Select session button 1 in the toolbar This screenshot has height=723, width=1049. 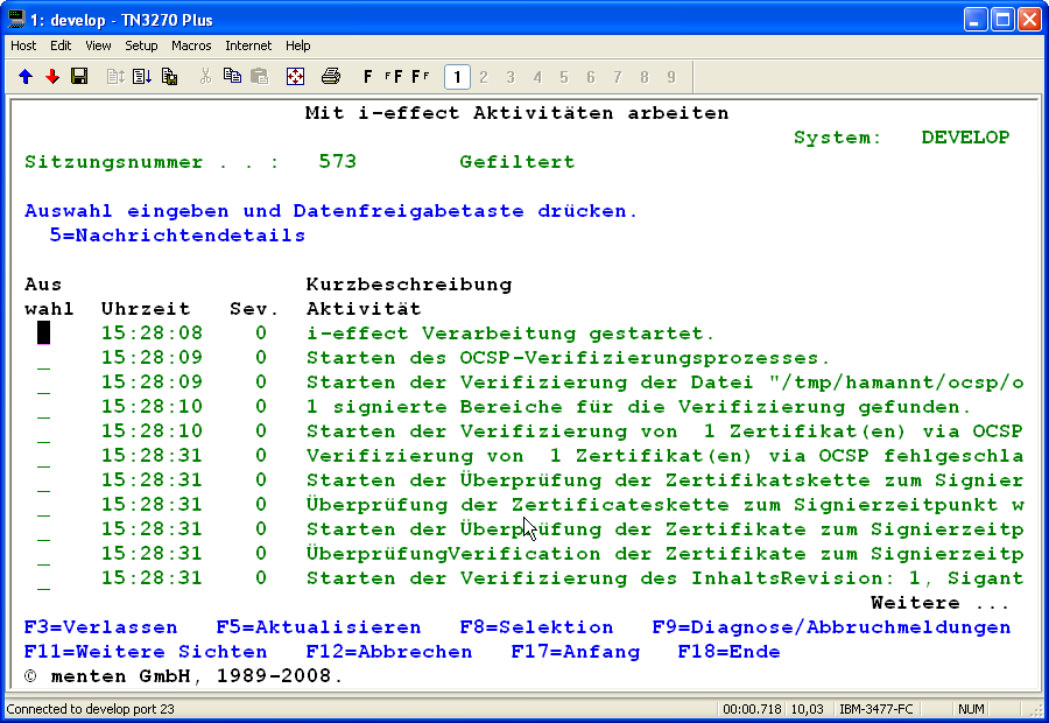456,77
